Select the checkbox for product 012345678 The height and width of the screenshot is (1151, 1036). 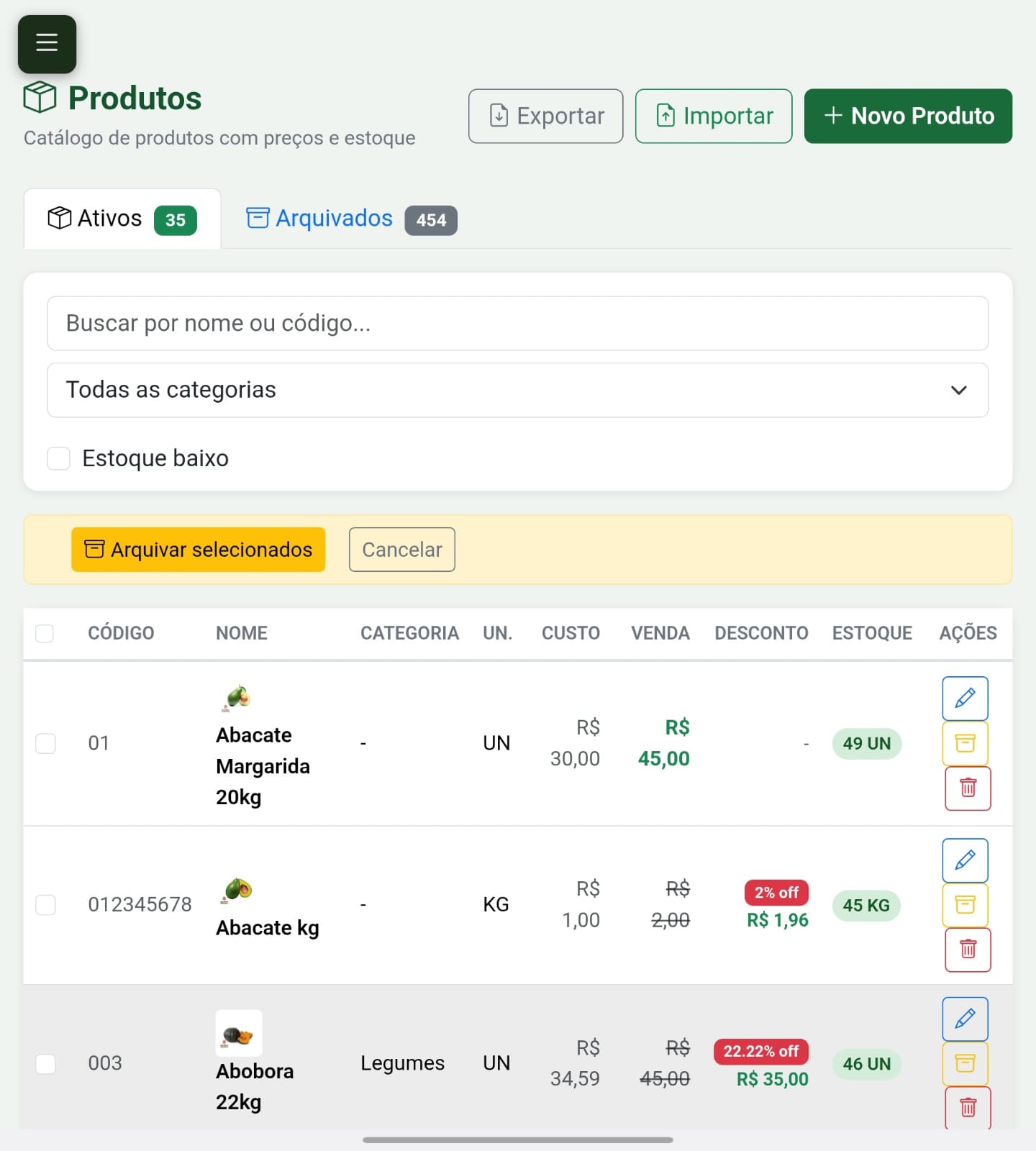click(45, 905)
